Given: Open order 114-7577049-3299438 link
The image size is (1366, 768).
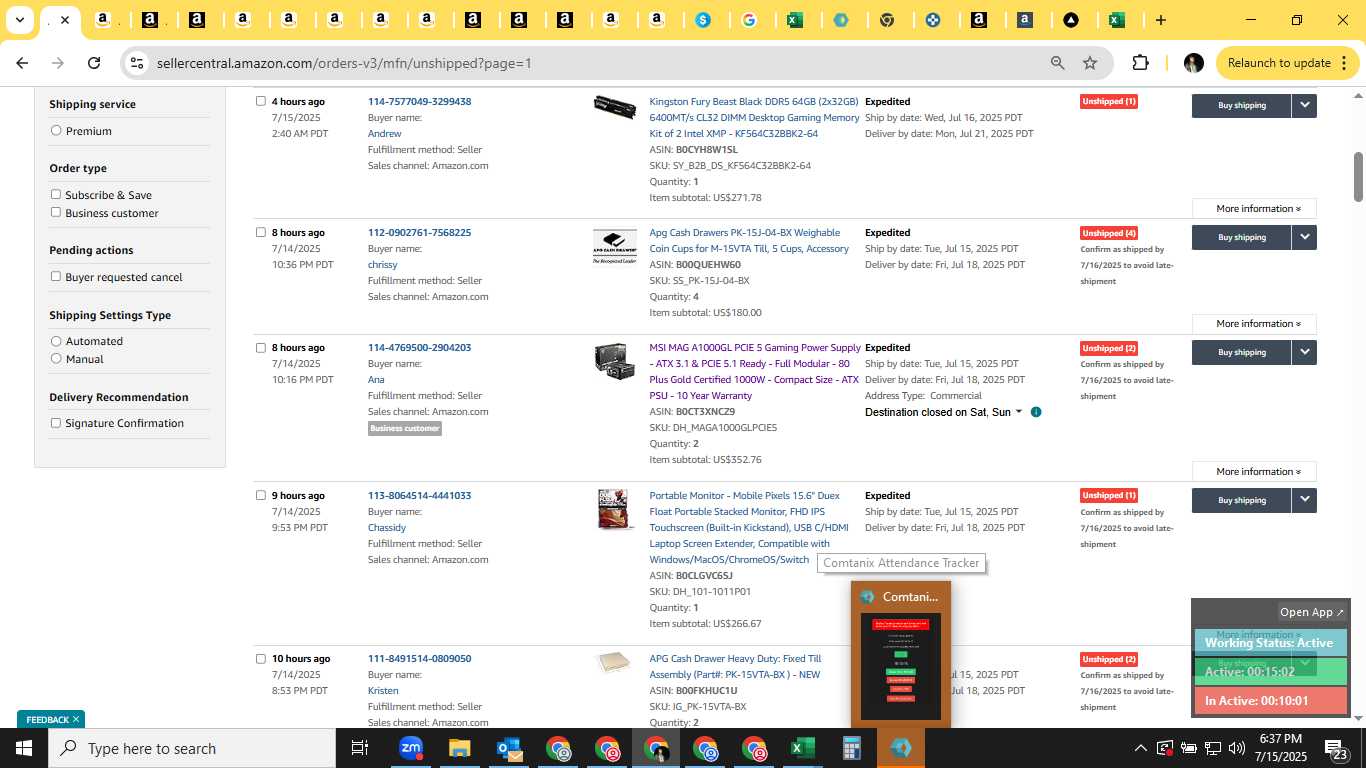Looking at the screenshot, I should 419,101.
